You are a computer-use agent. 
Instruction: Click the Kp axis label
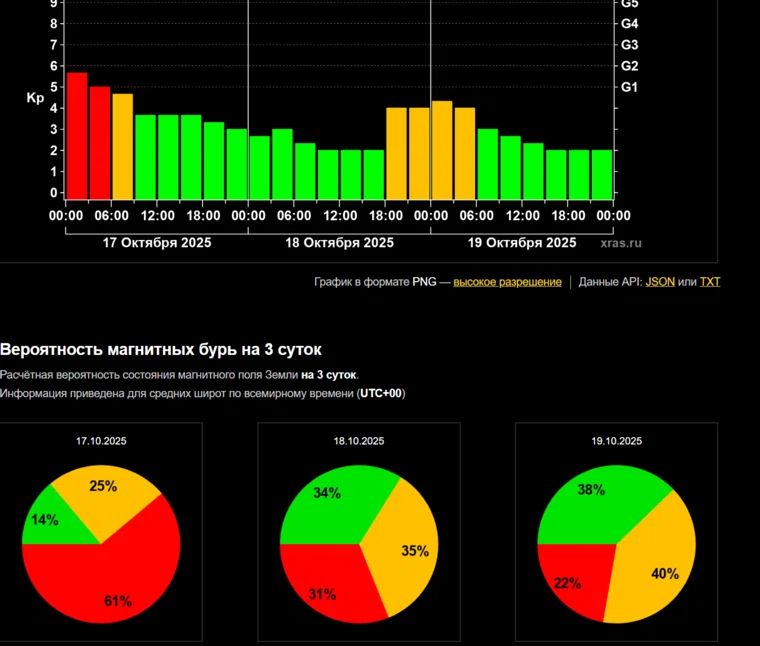pos(35,98)
